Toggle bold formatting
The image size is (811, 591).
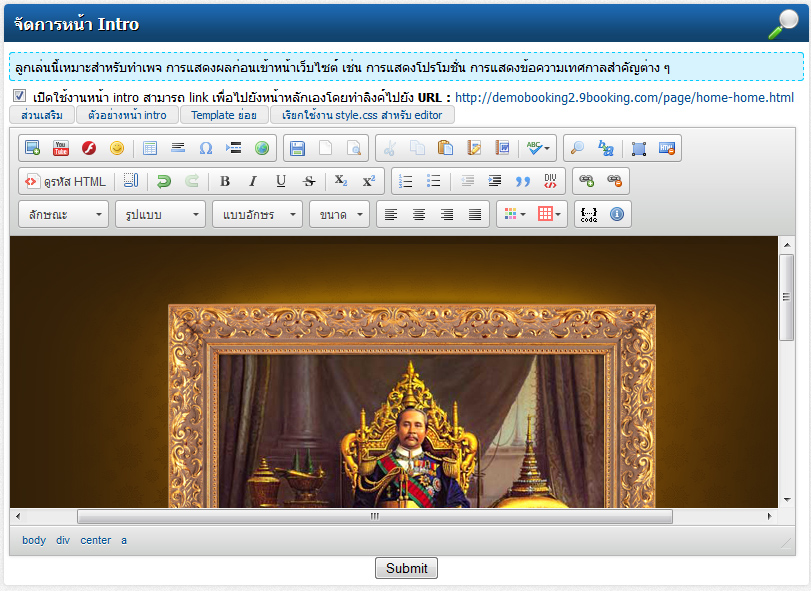tap(224, 181)
